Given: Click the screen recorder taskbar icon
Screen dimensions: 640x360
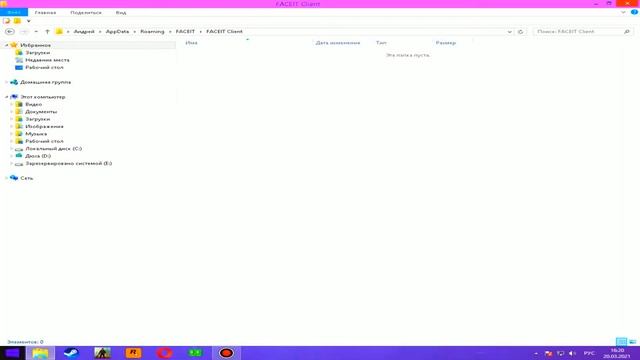Looking at the screenshot, I should tap(227, 353).
